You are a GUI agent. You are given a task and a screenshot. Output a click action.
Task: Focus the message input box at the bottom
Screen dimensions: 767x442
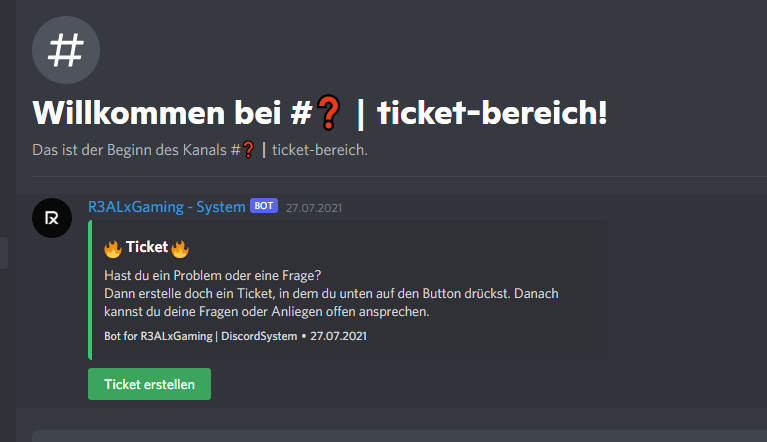click(x=400, y=436)
